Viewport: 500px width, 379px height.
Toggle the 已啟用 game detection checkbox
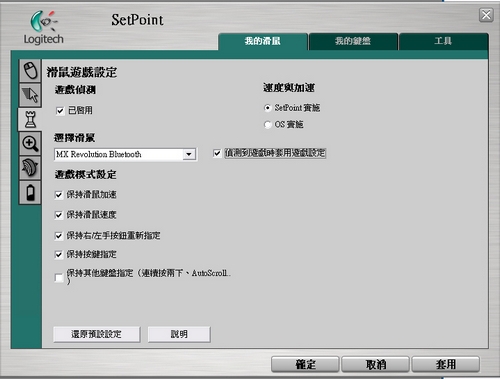coord(60,111)
